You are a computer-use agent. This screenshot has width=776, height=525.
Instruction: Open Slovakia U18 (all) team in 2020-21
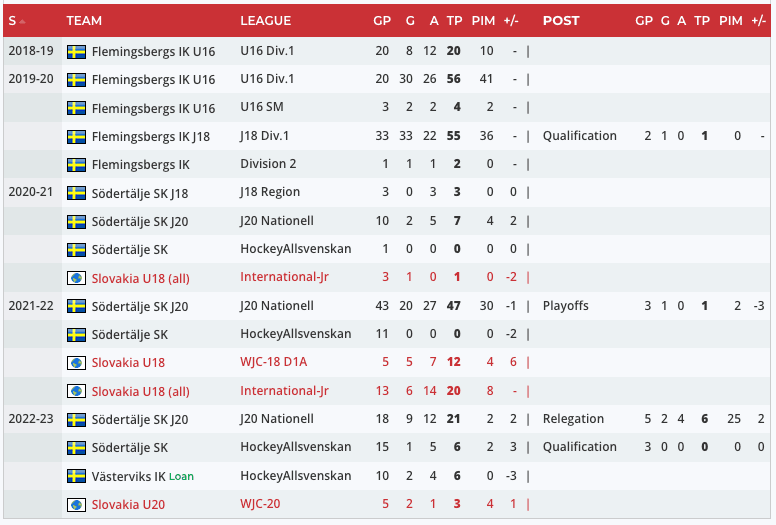click(x=140, y=278)
